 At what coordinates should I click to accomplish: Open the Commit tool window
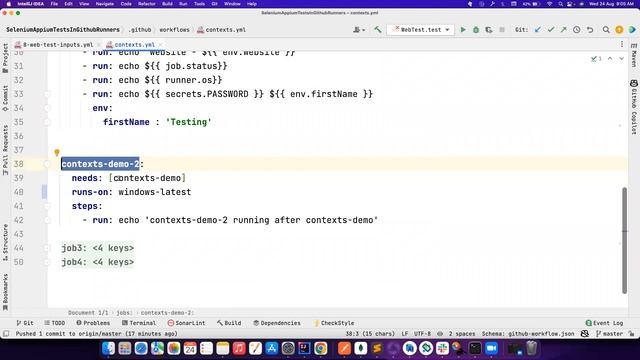tap(5, 98)
